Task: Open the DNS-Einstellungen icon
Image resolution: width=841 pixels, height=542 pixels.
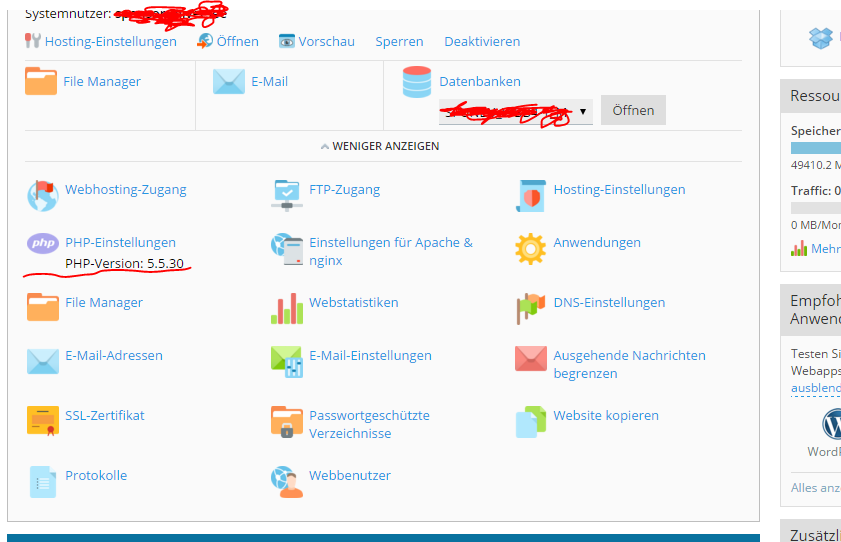Action: pyautogui.click(x=530, y=308)
